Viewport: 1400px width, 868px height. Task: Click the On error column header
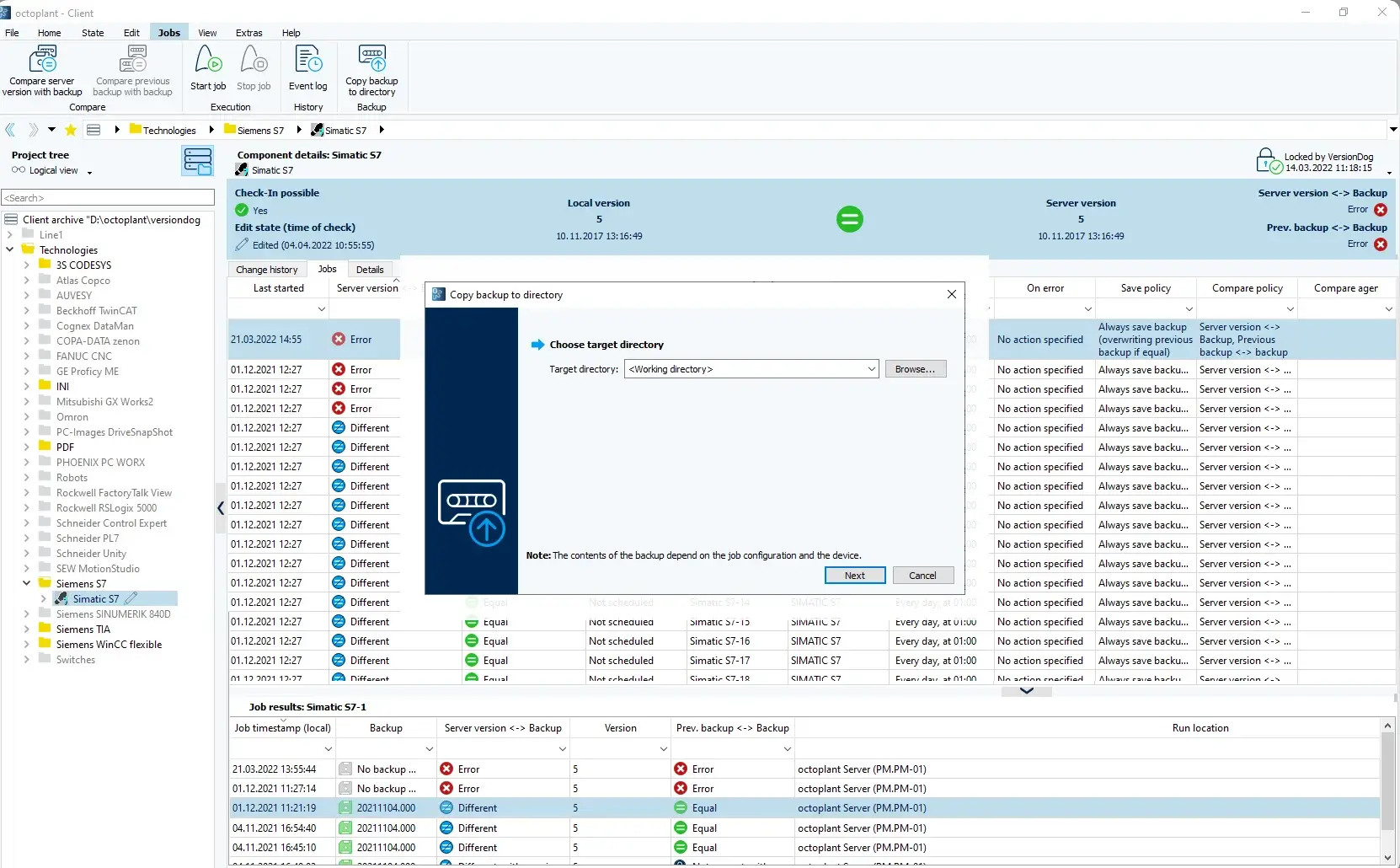coord(1045,288)
